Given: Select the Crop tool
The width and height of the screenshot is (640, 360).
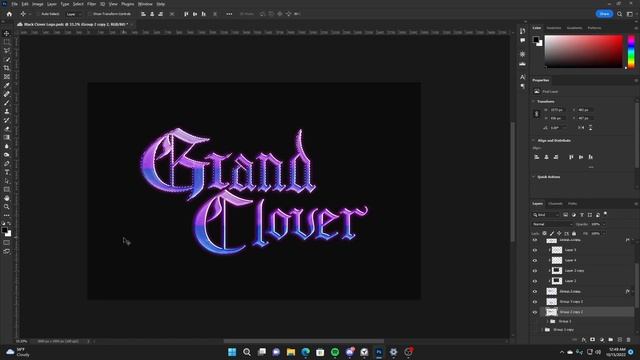Looking at the screenshot, I should click(7, 68).
